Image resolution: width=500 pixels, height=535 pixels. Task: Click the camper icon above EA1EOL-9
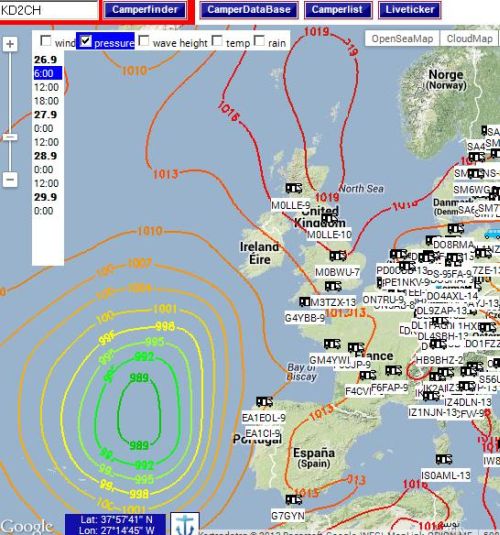click(x=264, y=402)
